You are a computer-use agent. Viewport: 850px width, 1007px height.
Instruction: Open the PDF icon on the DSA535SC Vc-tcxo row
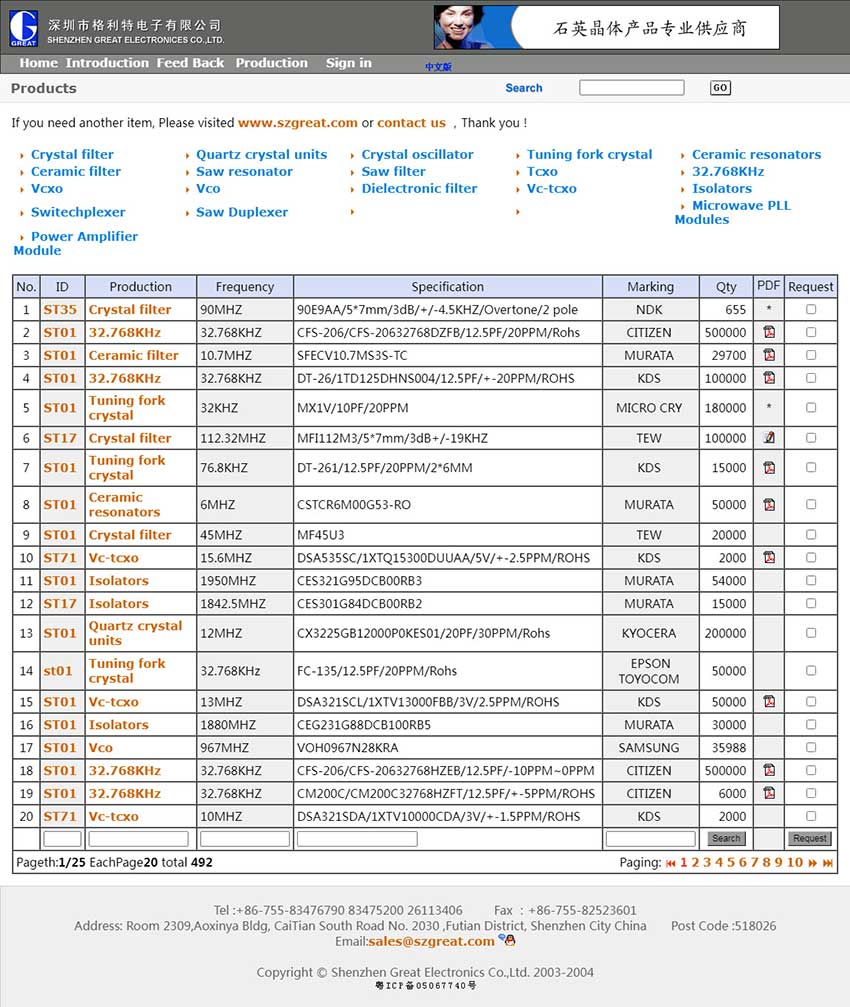(769, 557)
